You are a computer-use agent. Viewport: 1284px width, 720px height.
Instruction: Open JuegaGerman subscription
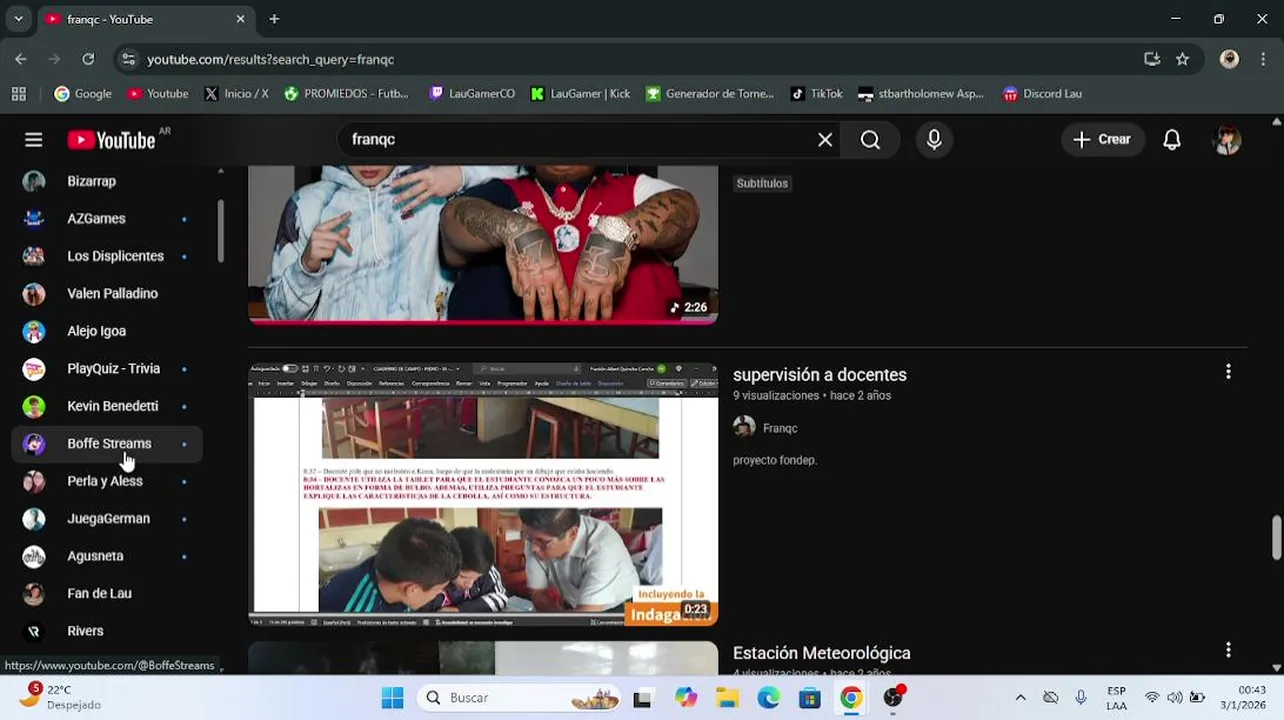point(107,519)
